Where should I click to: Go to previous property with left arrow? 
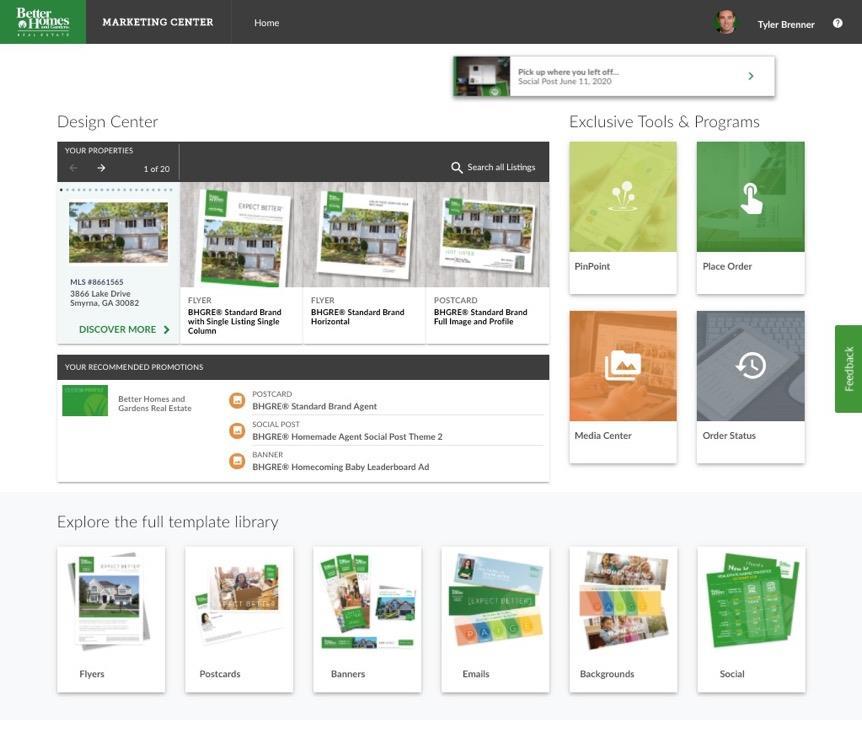click(x=74, y=168)
